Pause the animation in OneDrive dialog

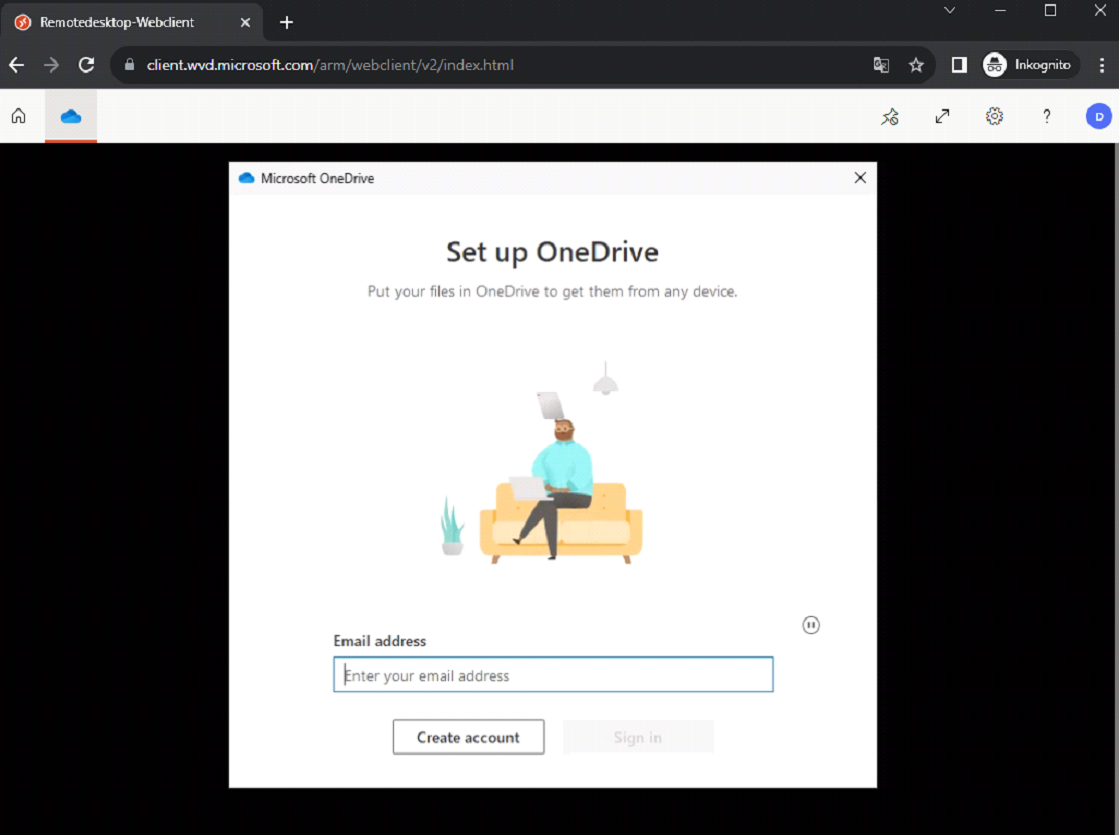click(x=811, y=625)
